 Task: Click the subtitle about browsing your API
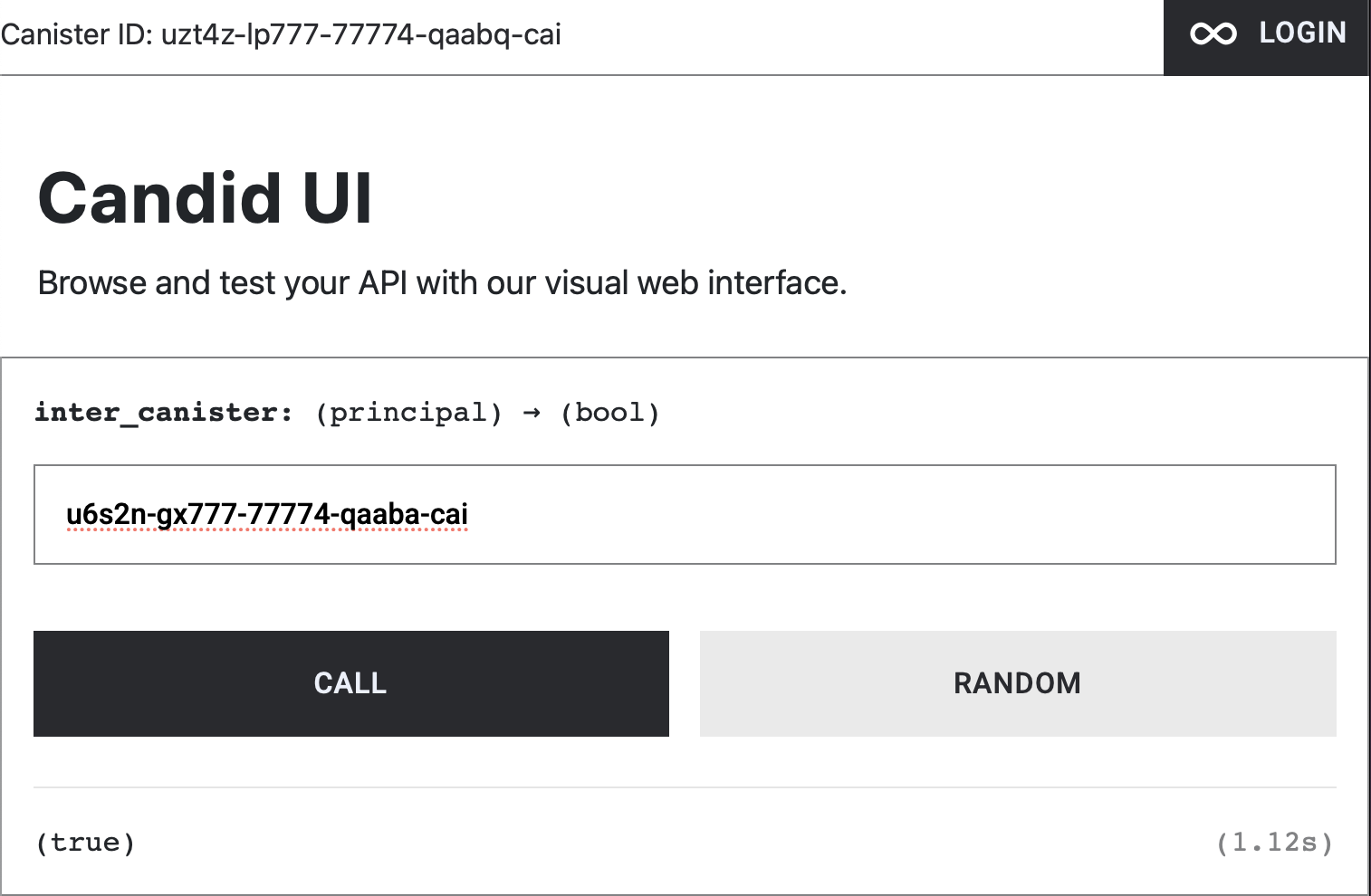pyautogui.click(x=442, y=282)
